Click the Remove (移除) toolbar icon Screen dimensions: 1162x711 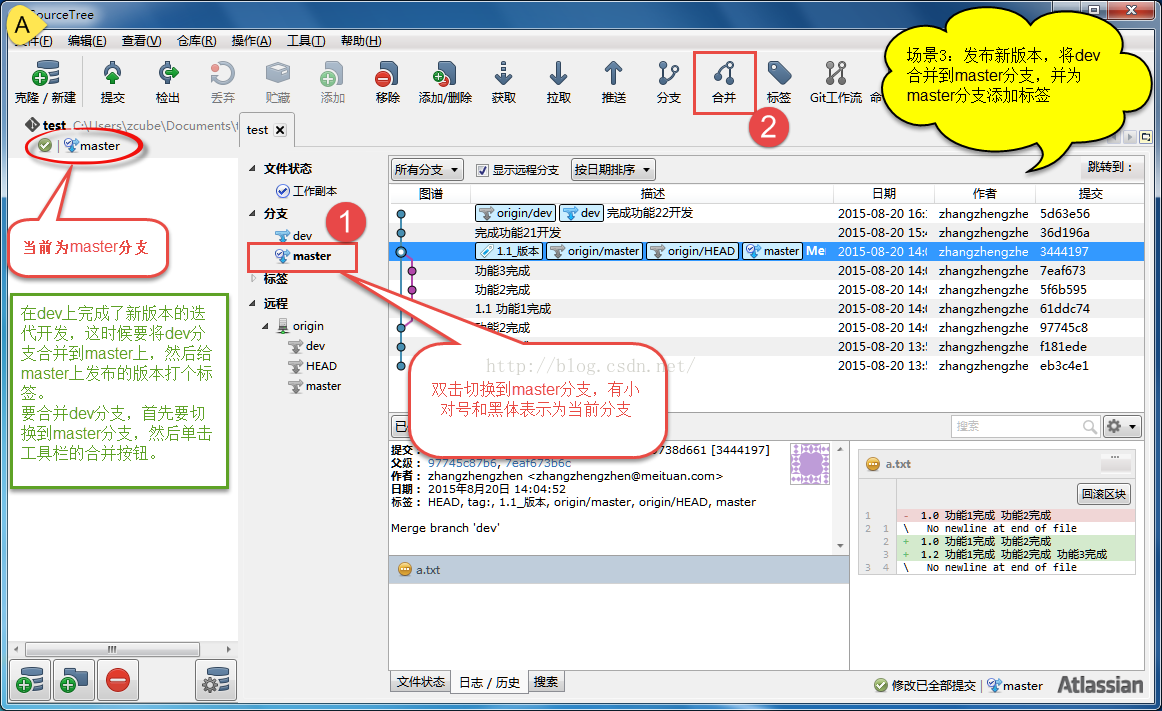pyautogui.click(x=387, y=82)
